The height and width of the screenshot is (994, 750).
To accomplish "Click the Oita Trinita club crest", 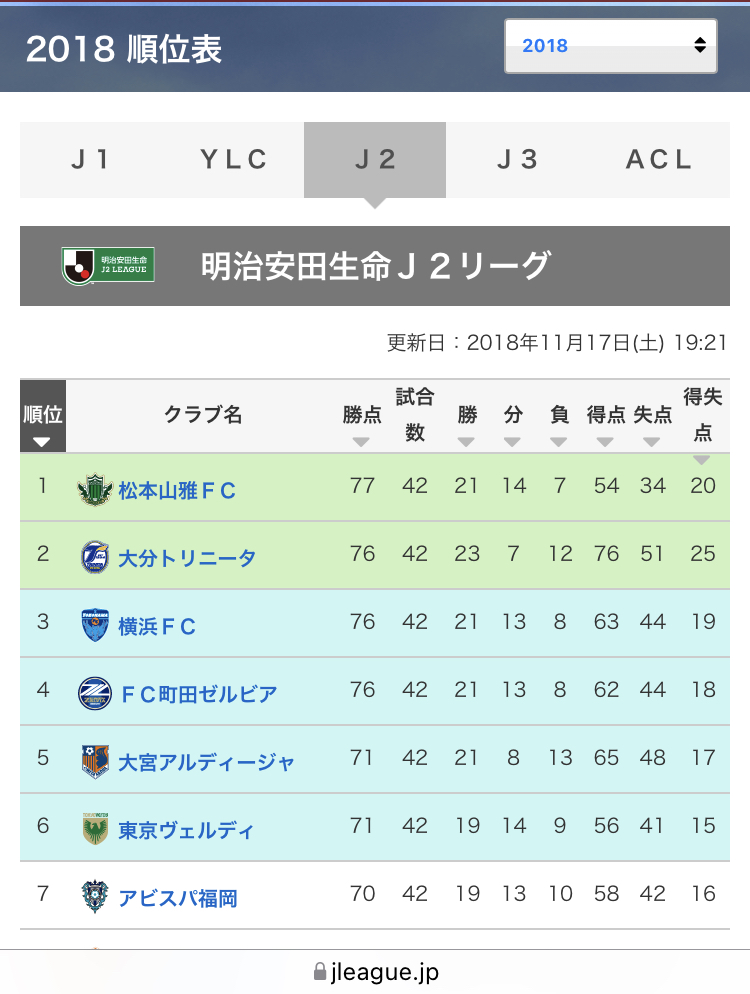I will click(x=94, y=558).
